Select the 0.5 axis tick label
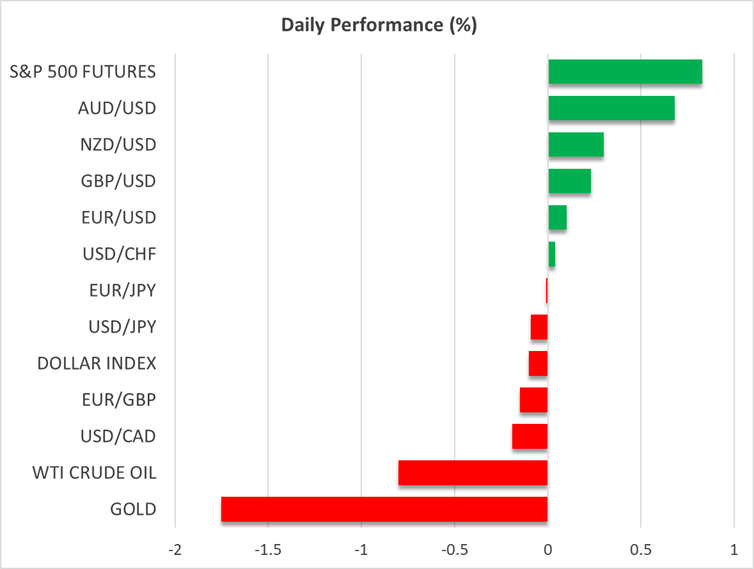Screen dimensions: 754x569 (x=641, y=549)
